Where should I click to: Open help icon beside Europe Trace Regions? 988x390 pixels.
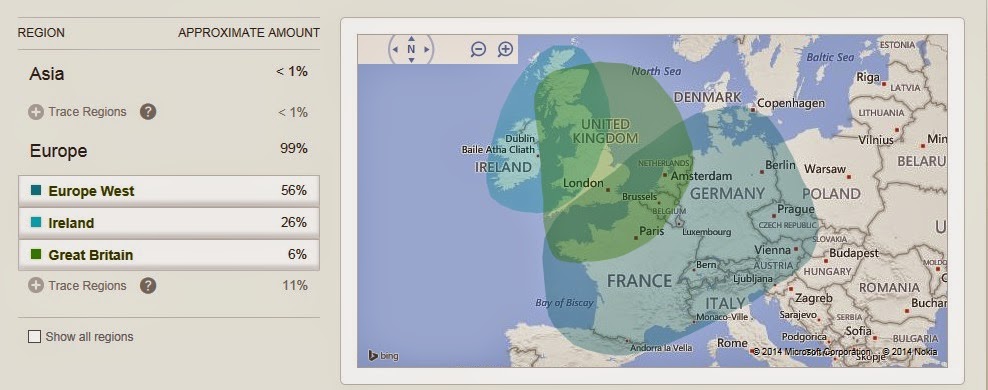click(147, 285)
